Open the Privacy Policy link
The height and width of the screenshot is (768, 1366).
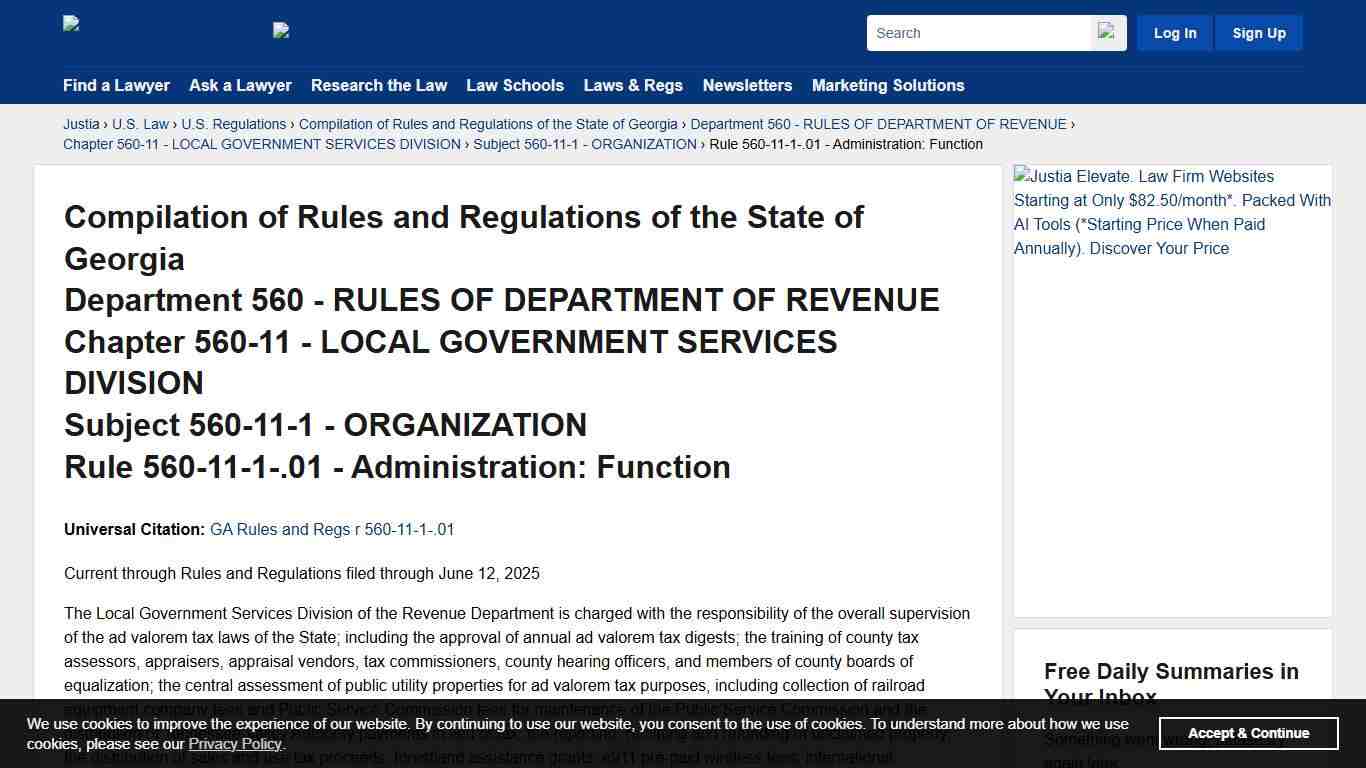click(235, 743)
